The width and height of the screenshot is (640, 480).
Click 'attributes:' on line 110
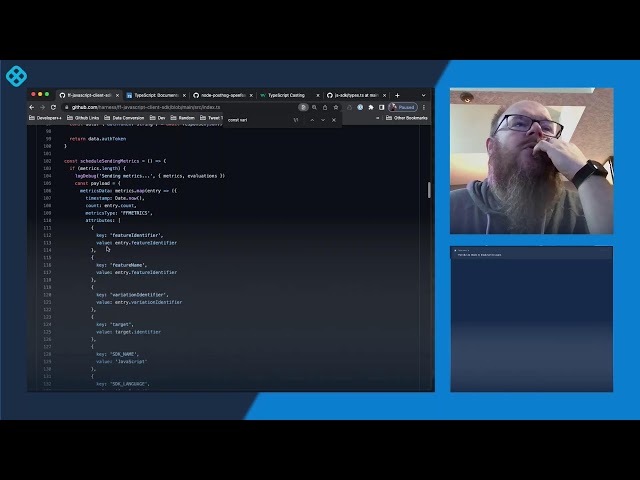100,220
